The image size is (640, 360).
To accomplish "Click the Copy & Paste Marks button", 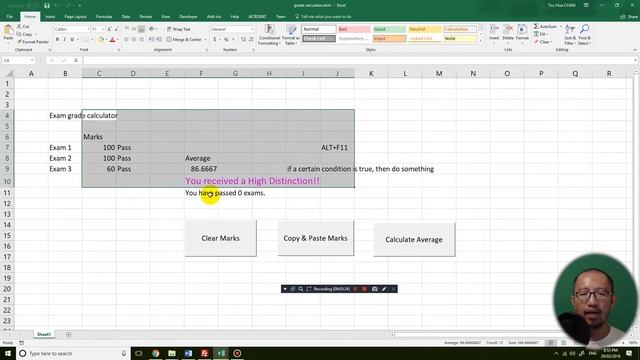I will pyautogui.click(x=316, y=238).
